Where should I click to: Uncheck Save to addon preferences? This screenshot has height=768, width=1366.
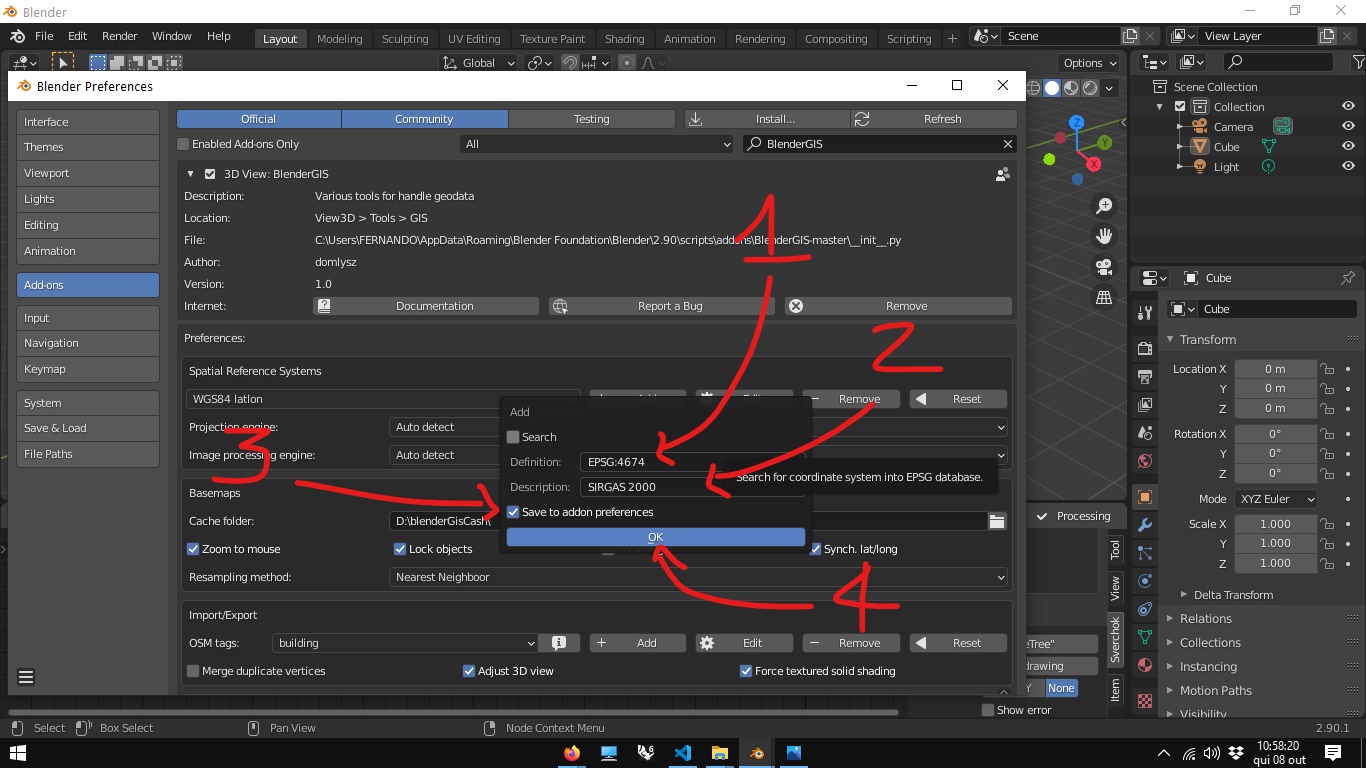[x=514, y=512]
